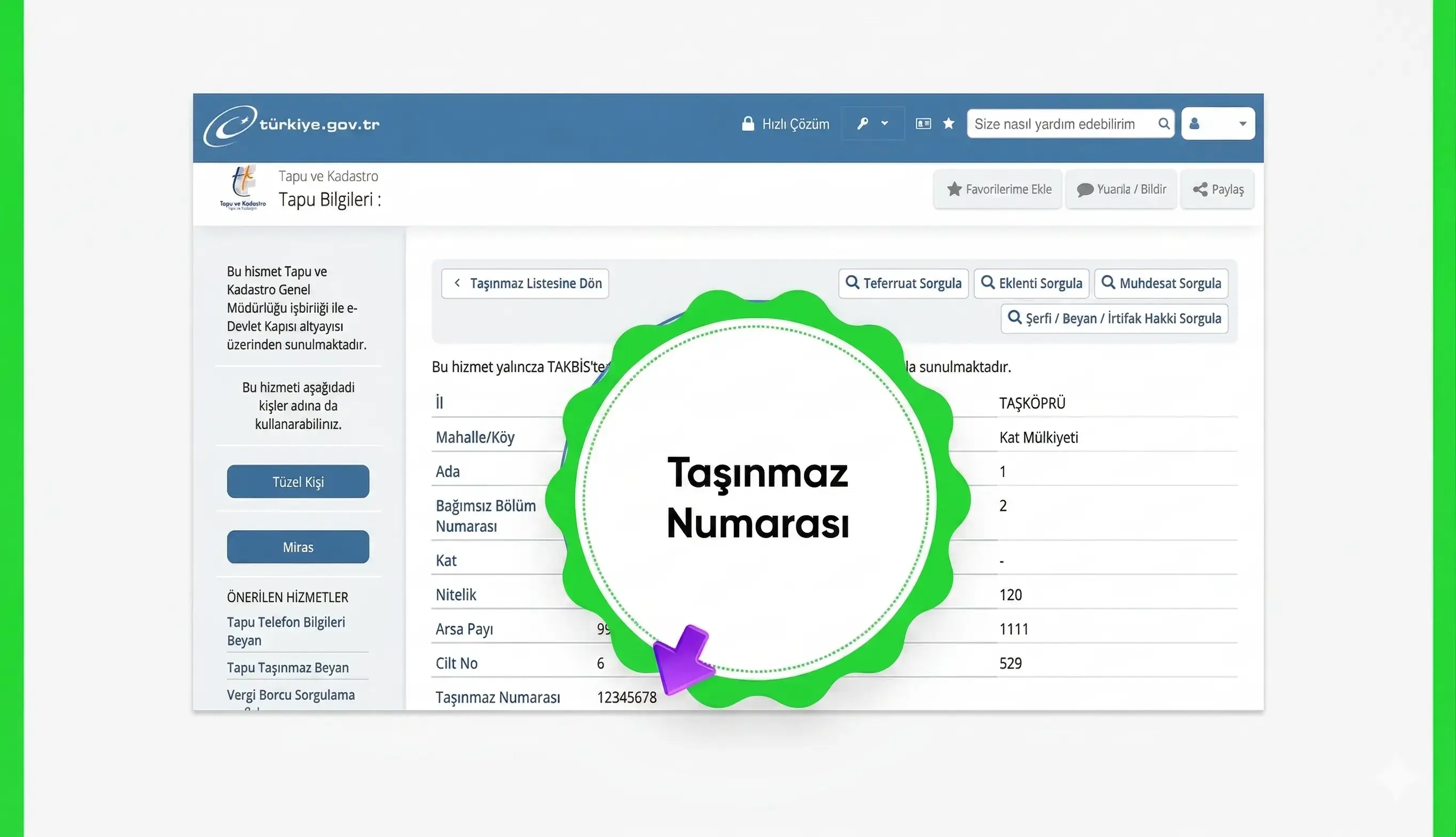The image size is (1456, 837).
Task: Click the Muhdesat Sorgula button
Action: click(x=1161, y=283)
